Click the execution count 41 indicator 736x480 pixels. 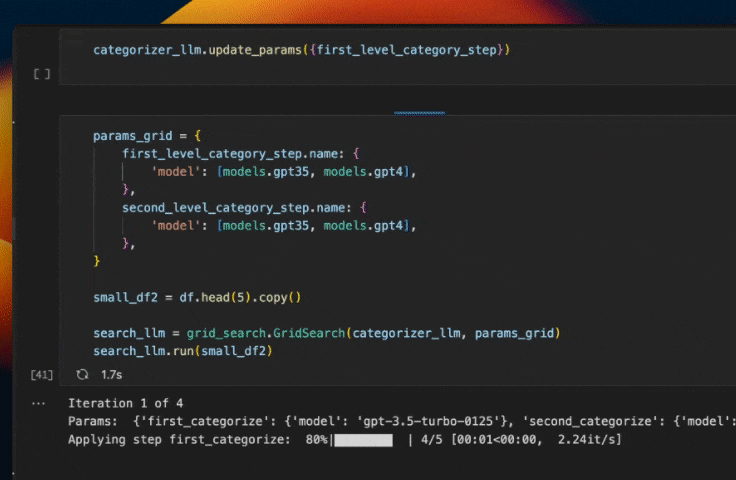pyautogui.click(x=41, y=374)
